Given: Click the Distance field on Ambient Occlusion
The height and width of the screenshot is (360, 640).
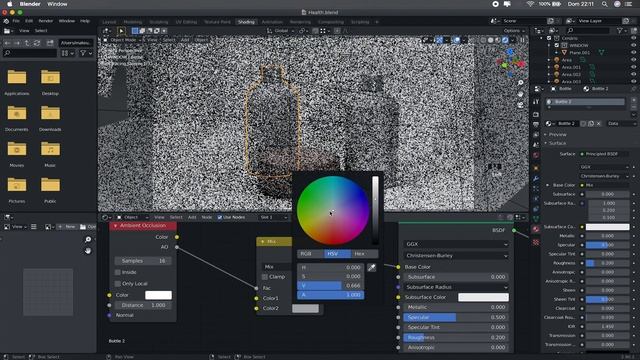Looking at the screenshot, I should coord(143,305).
